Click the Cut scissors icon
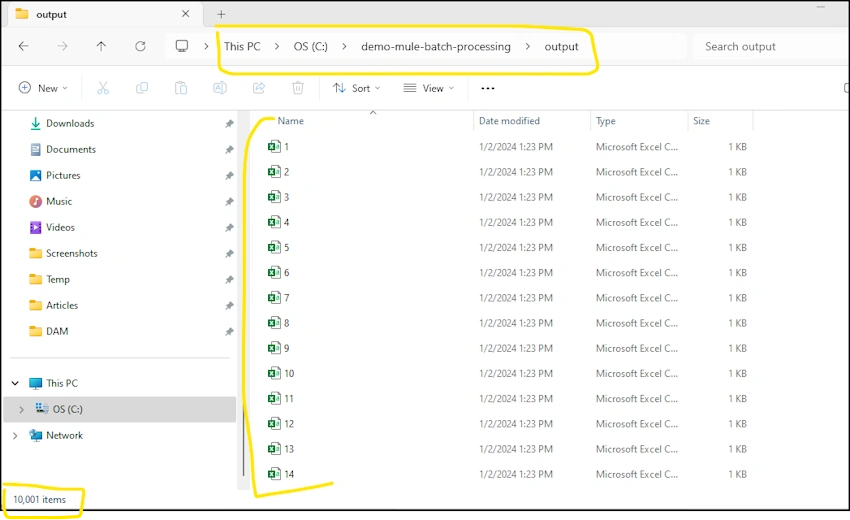This screenshot has width=850, height=520. pyautogui.click(x=103, y=88)
